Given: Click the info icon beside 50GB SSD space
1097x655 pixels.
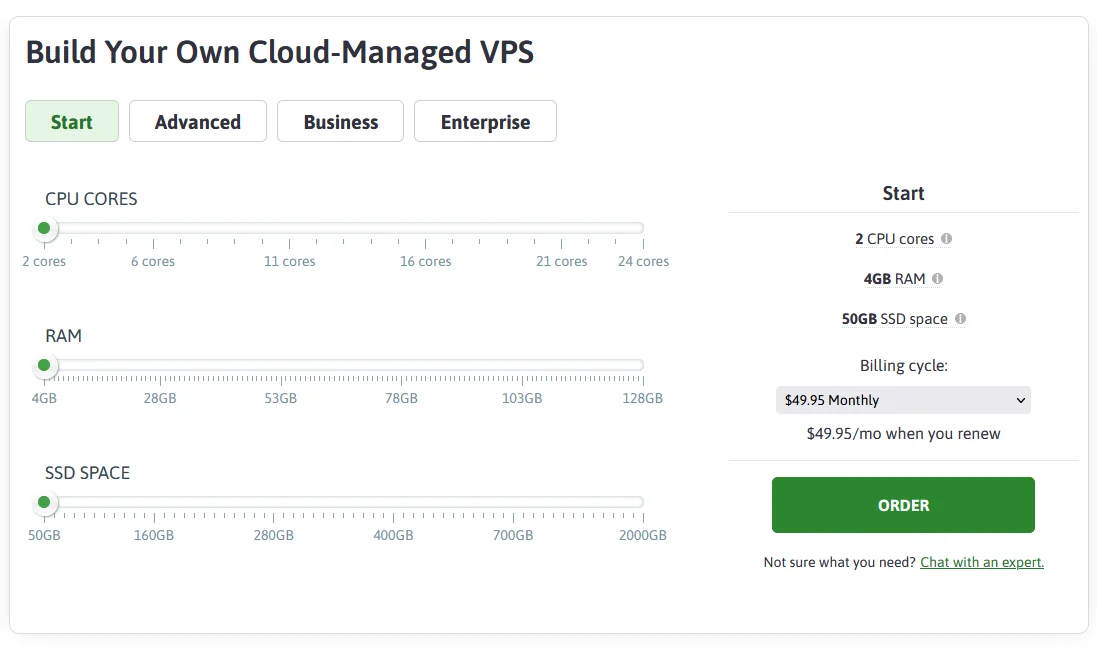Looking at the screenshot, I should (959, 319).
